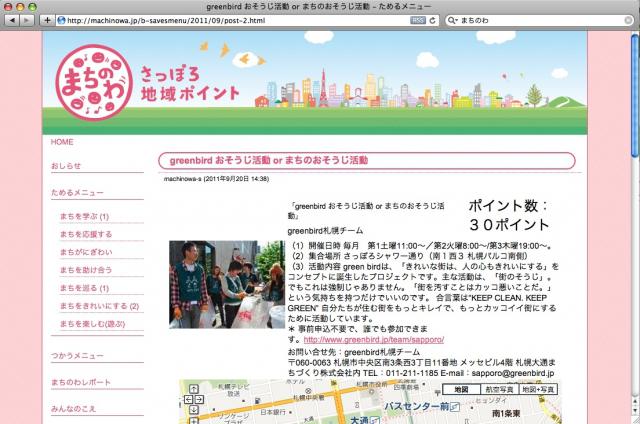Open the ためるメニュー sidebar item
The height and width of the screenshot is (424, 640).
tap(77, 192)
